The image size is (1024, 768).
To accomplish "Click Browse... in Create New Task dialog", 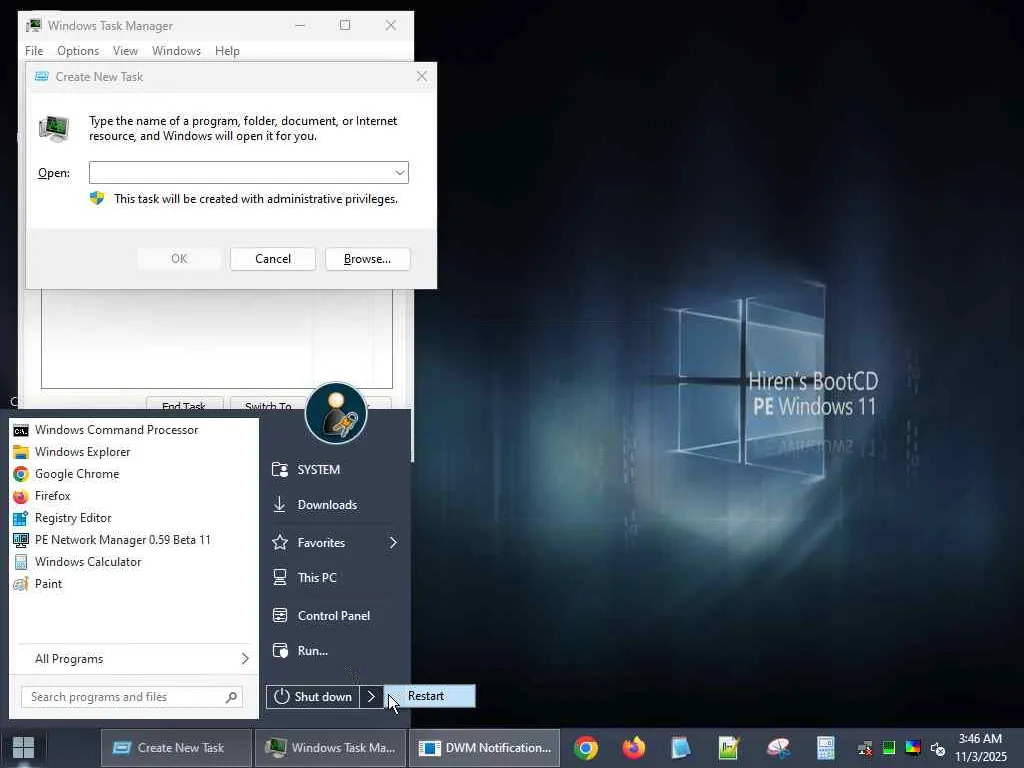I will 368,259.
